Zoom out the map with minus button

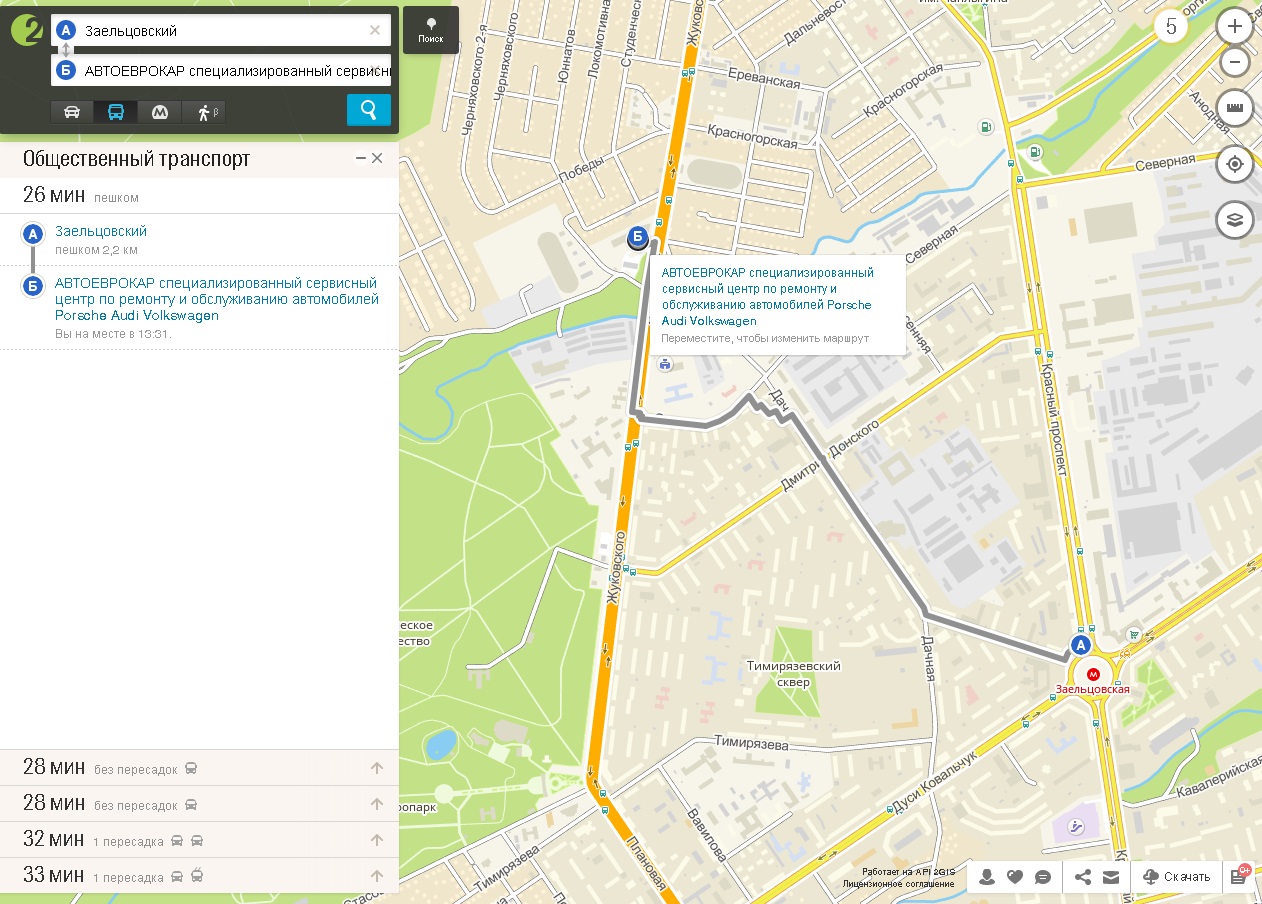coord(1235,62)
